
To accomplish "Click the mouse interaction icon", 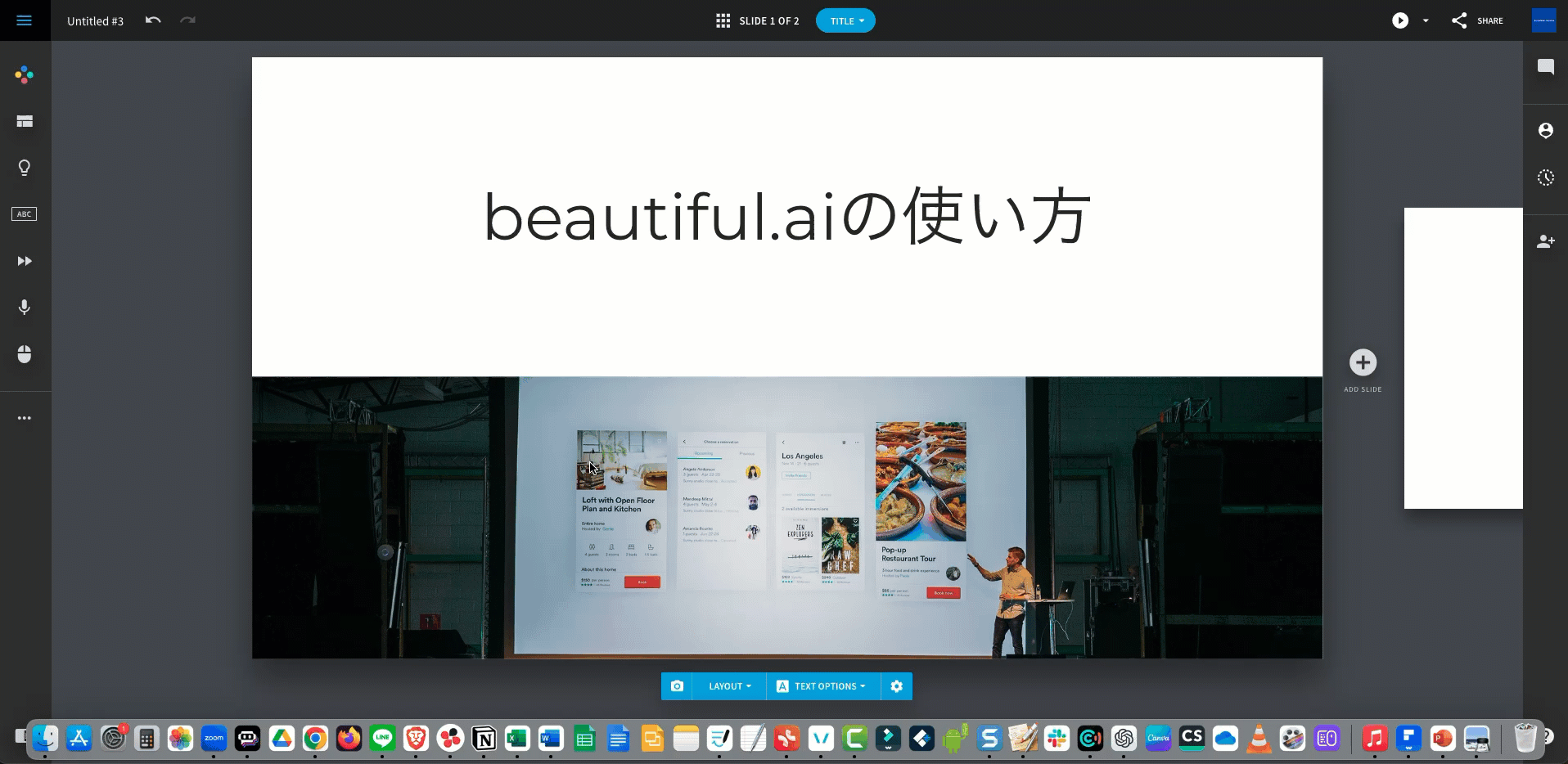I will (x=25, y=354).
